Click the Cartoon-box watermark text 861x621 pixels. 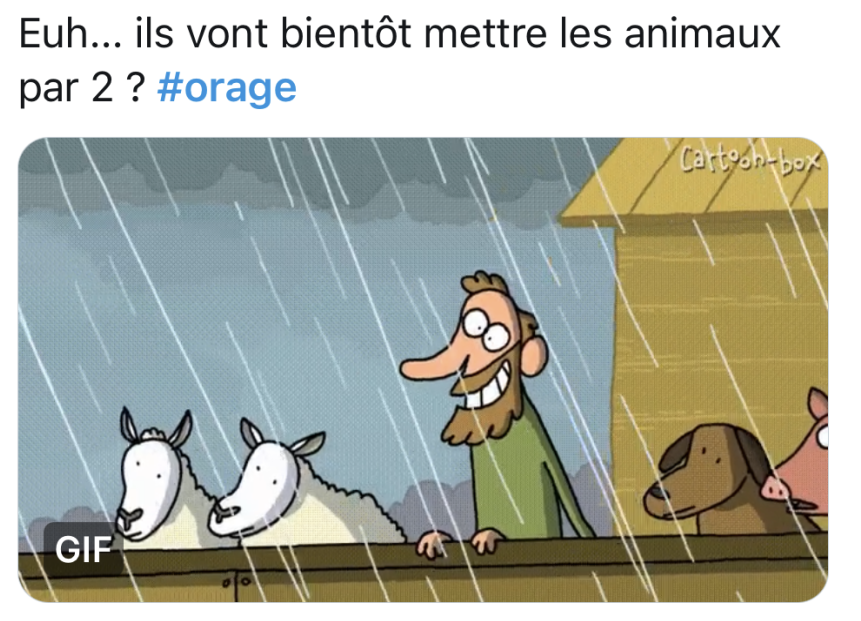[750, 160]
